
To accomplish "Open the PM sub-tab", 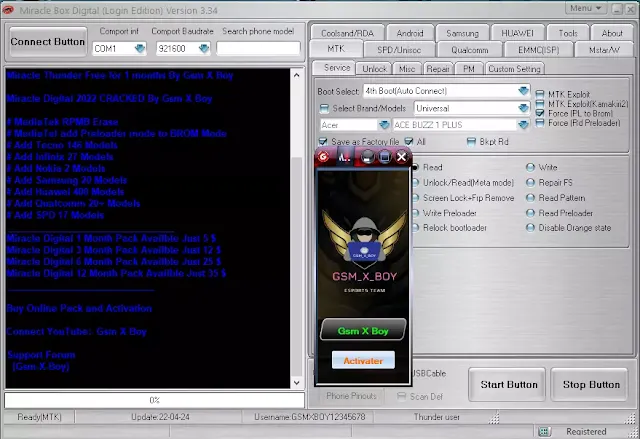I will point(469,69).
